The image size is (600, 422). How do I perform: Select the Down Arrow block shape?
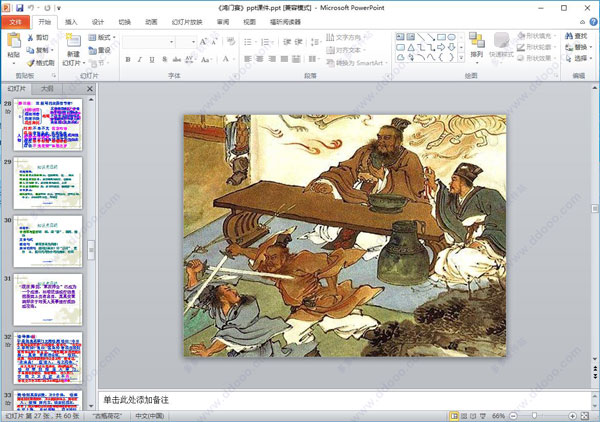pyautogui.click(x=452, y=47)
